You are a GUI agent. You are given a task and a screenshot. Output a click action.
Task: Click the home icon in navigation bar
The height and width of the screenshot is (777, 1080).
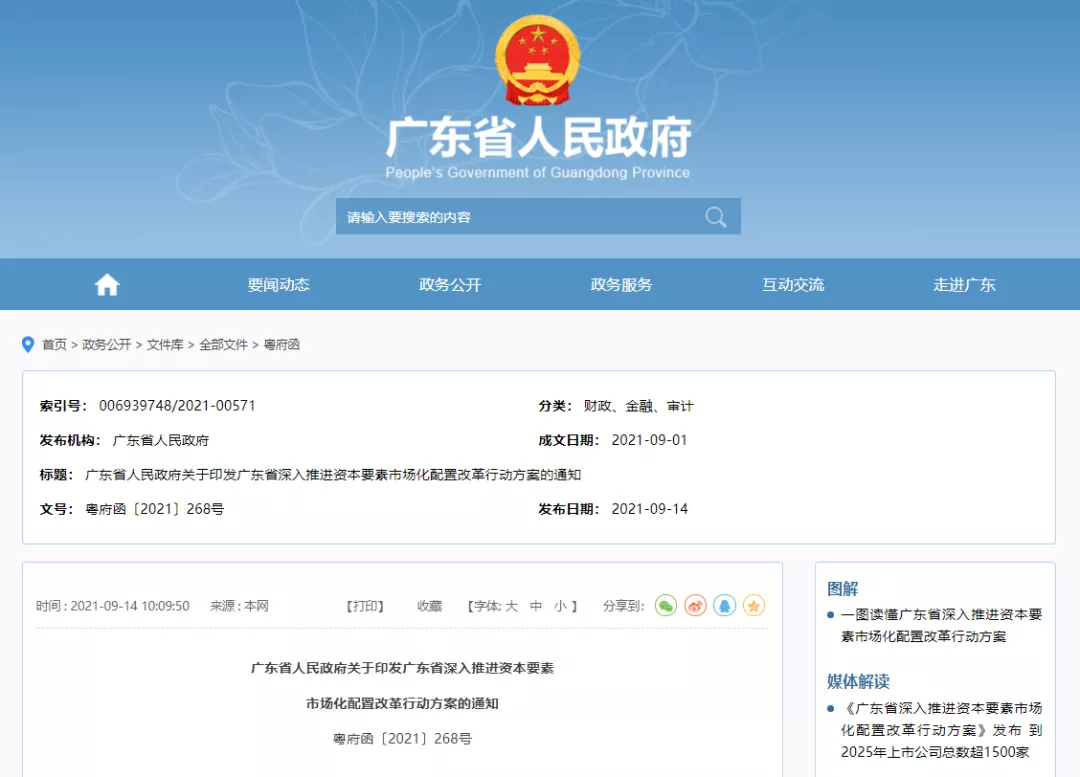(x=107, y=285)
